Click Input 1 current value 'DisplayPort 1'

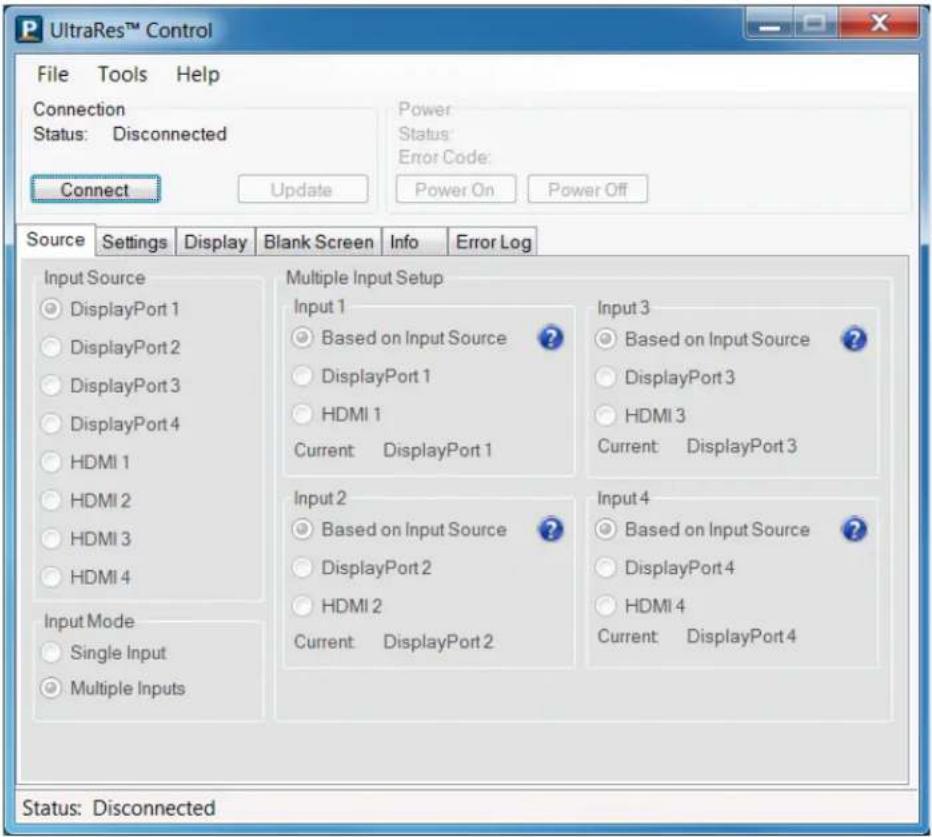(438, 451)
